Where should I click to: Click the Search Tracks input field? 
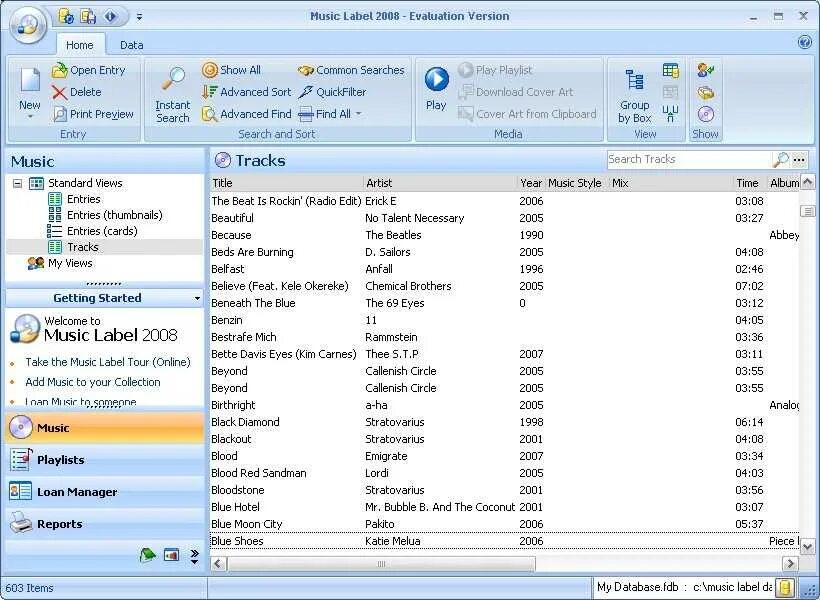pyautogui.click(x=689, y=159)
